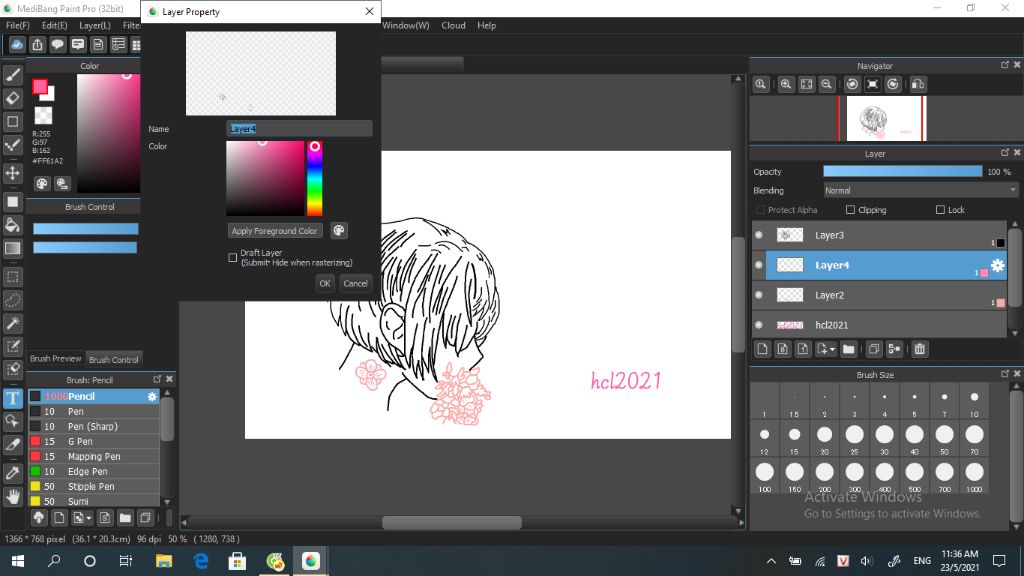Open the Edit menu
The image size is (1024, 576).
click(54, 25)
